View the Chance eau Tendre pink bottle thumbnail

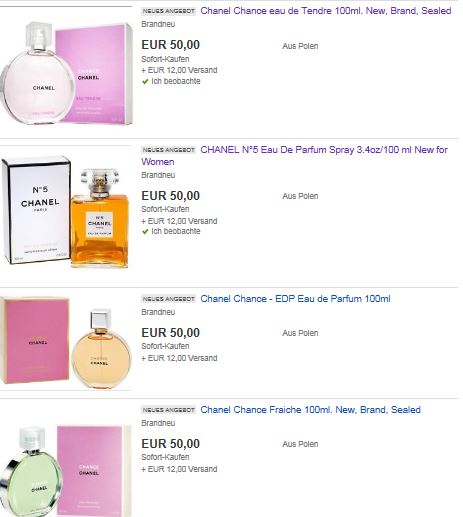point(67,73)
